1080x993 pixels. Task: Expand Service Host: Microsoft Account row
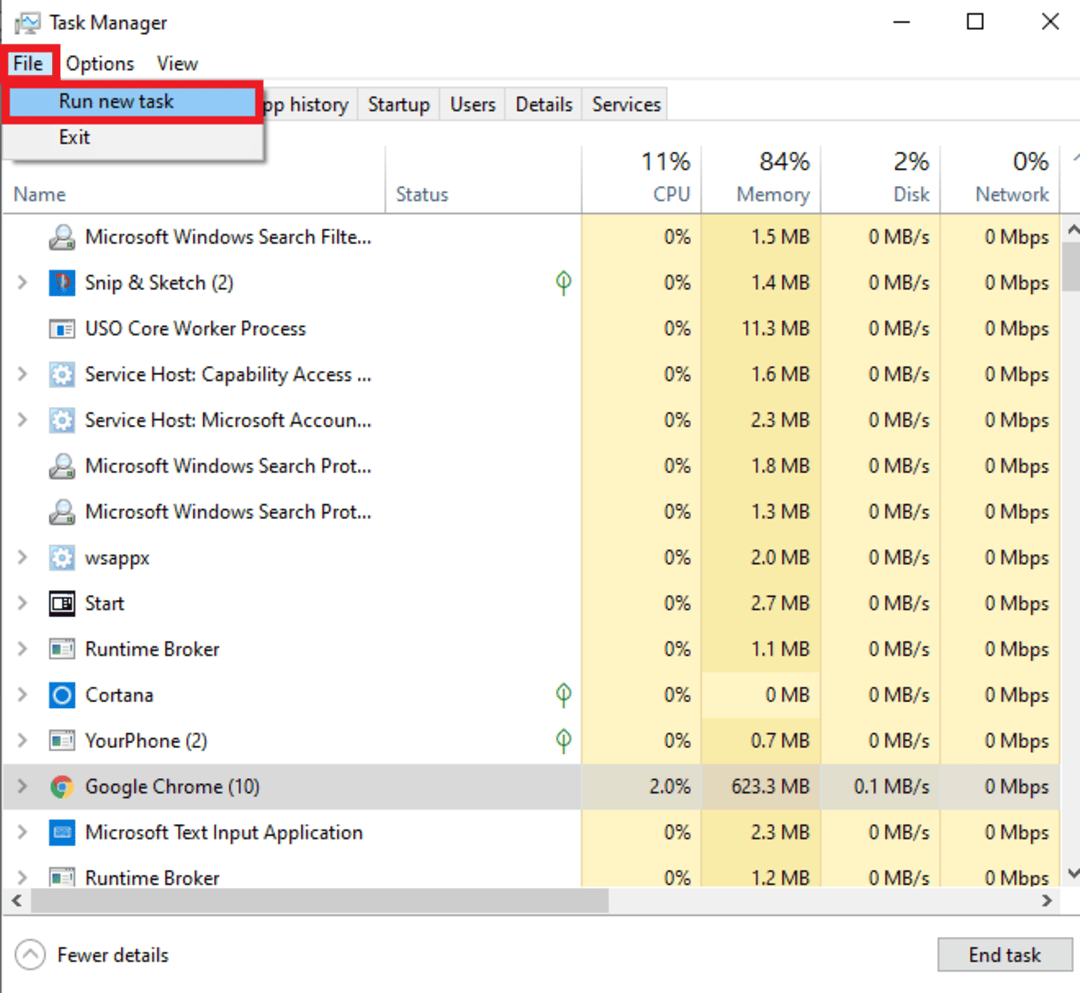(22, 420)
